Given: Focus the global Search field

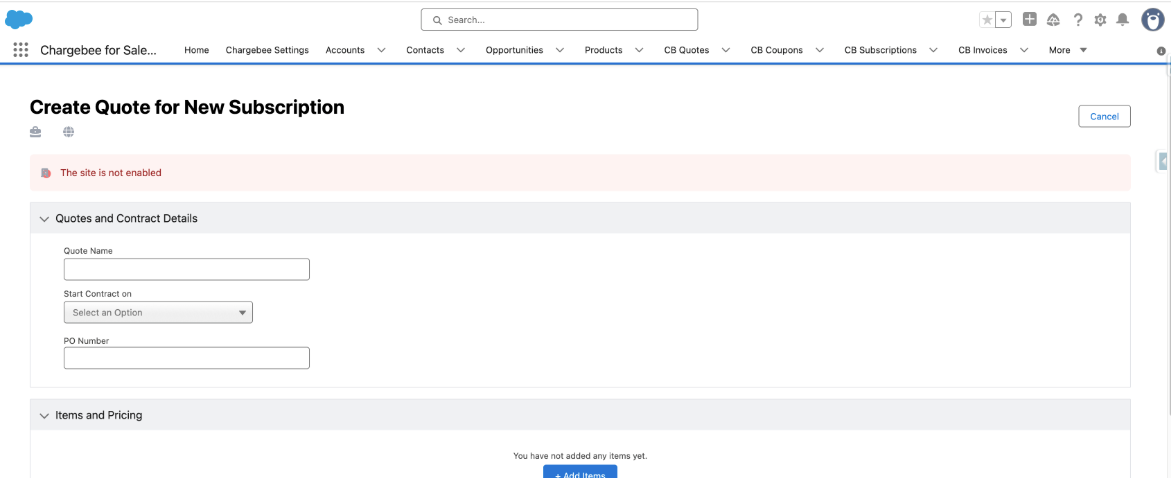Looking at the screenshot, I should coord(559,19).
